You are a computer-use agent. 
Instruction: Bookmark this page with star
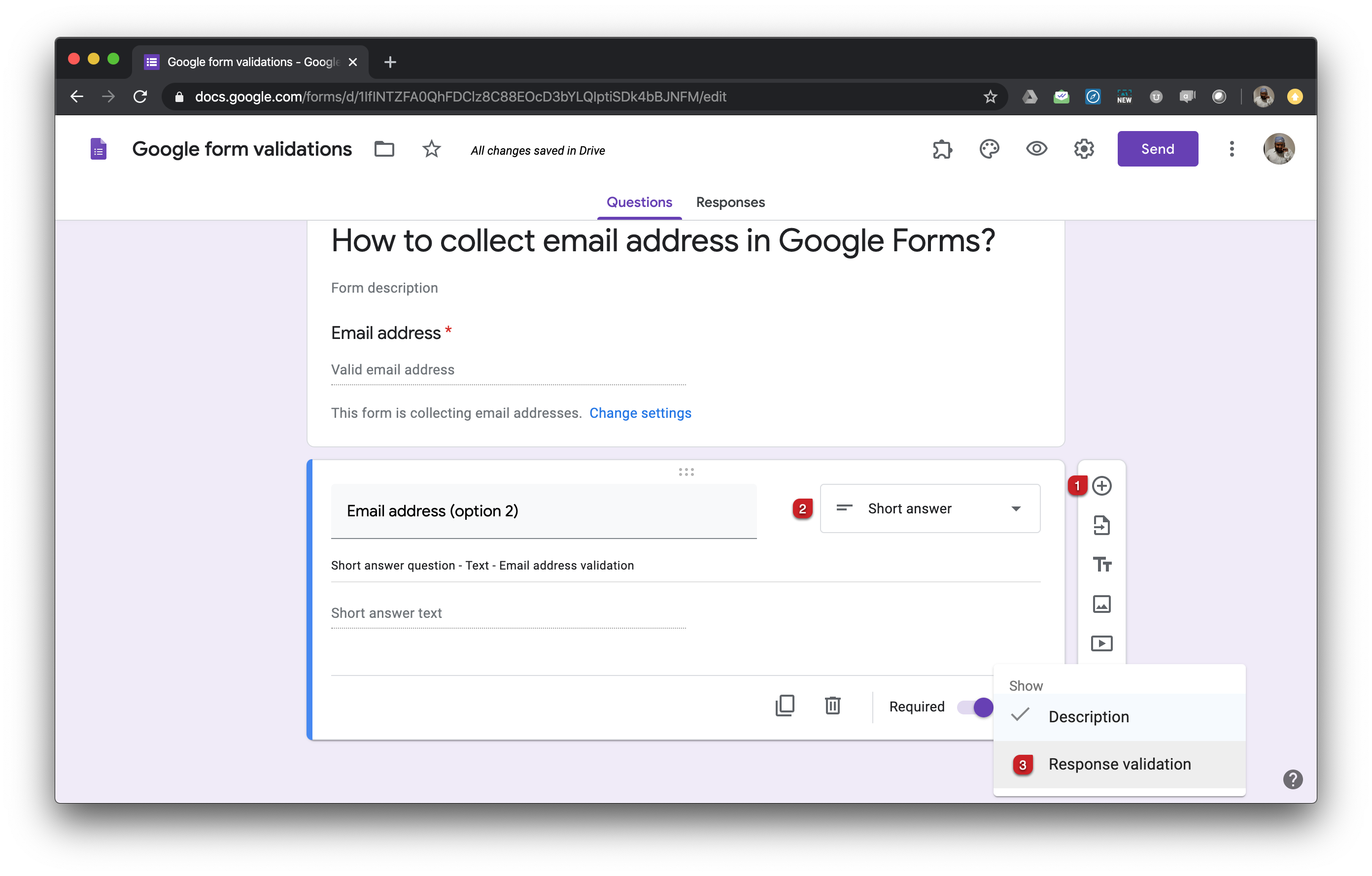pyautogui.click(x=990, y=96)
